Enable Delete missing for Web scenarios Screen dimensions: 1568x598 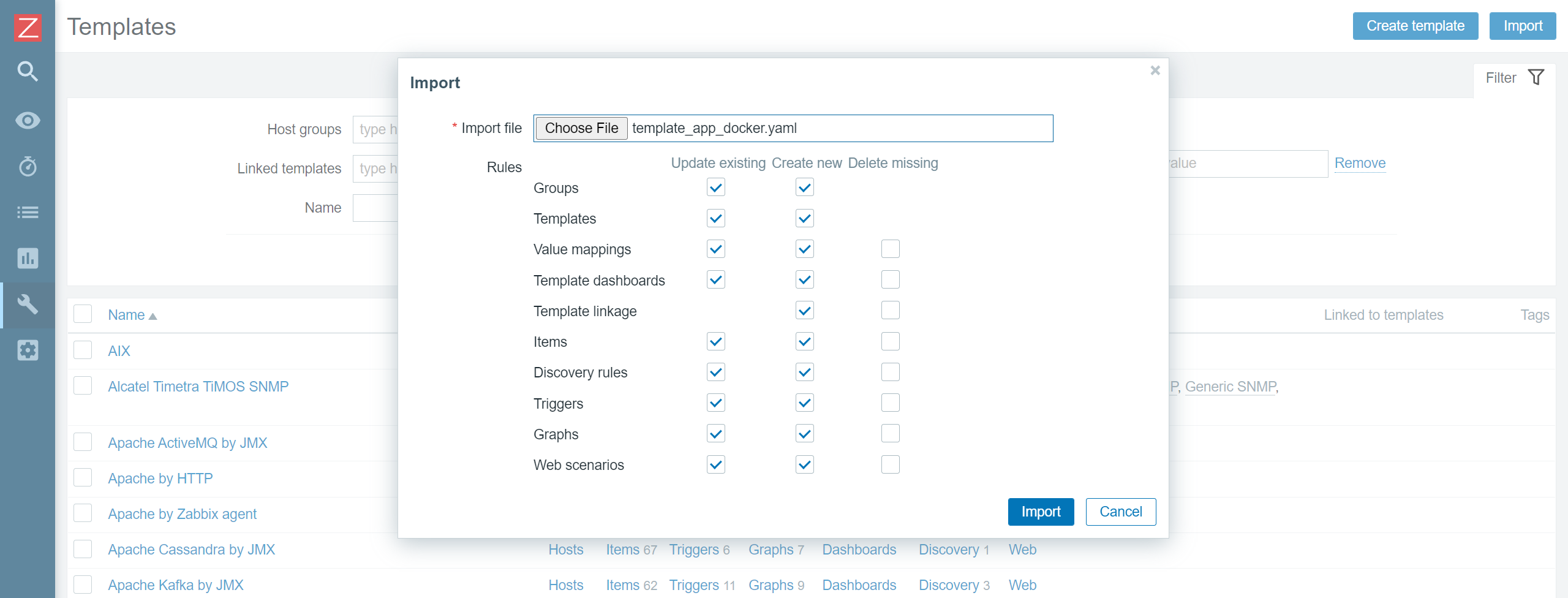(x=891, y=464)
